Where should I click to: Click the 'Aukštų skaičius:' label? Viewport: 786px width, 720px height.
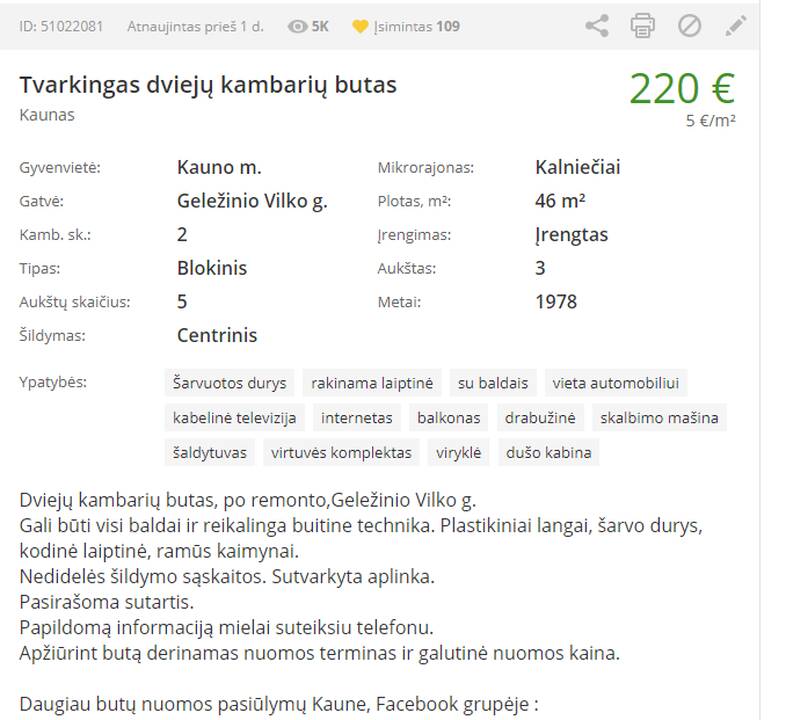coord(75,302)
